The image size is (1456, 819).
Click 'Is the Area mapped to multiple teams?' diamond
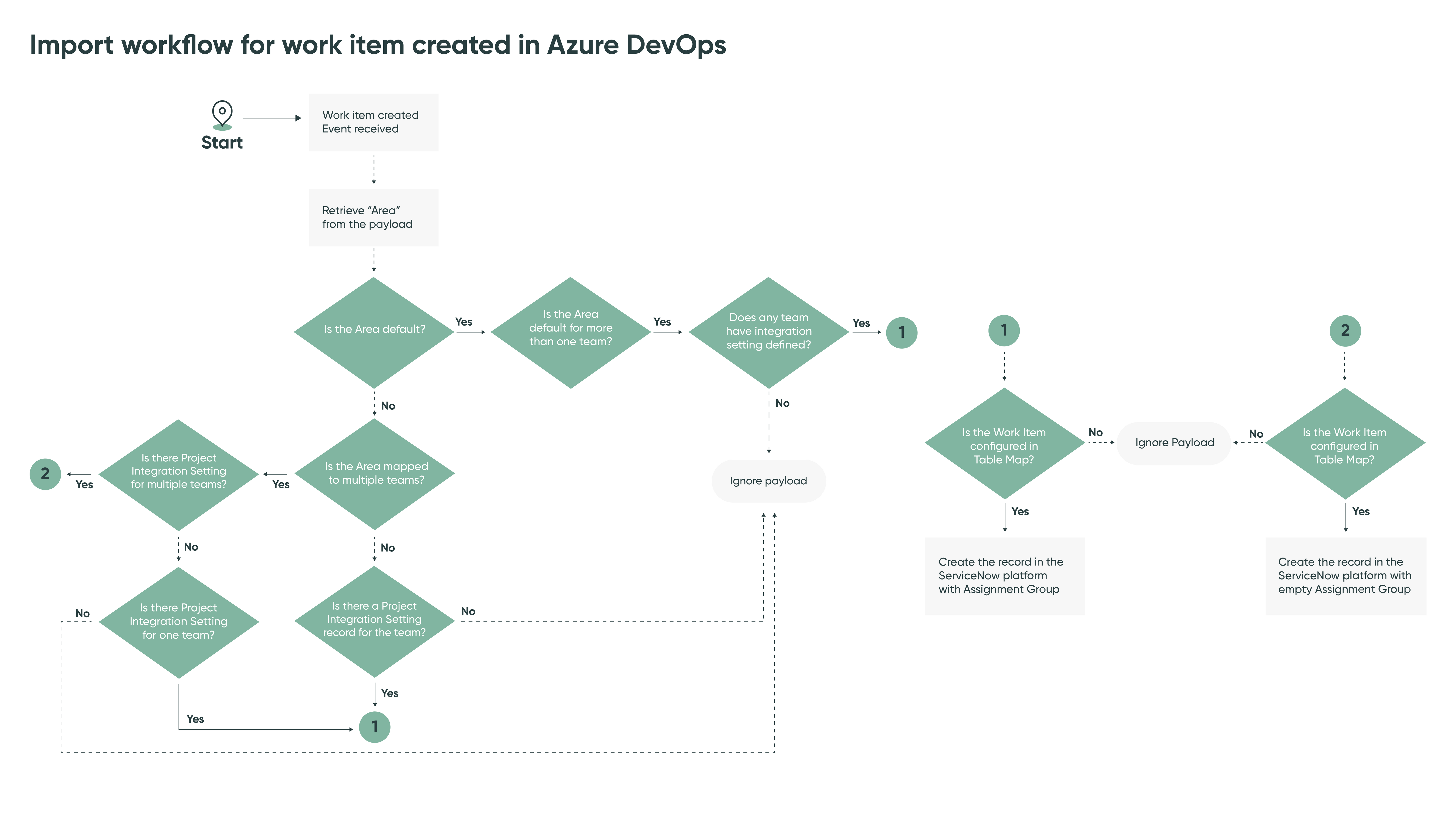(375, 474)
